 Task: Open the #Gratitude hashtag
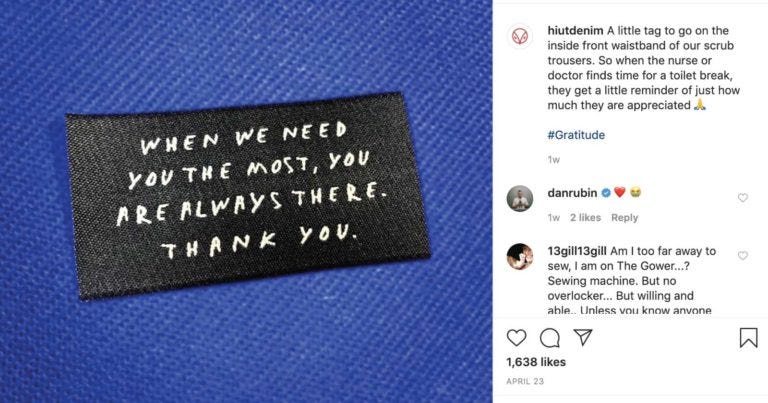[576, 135]
